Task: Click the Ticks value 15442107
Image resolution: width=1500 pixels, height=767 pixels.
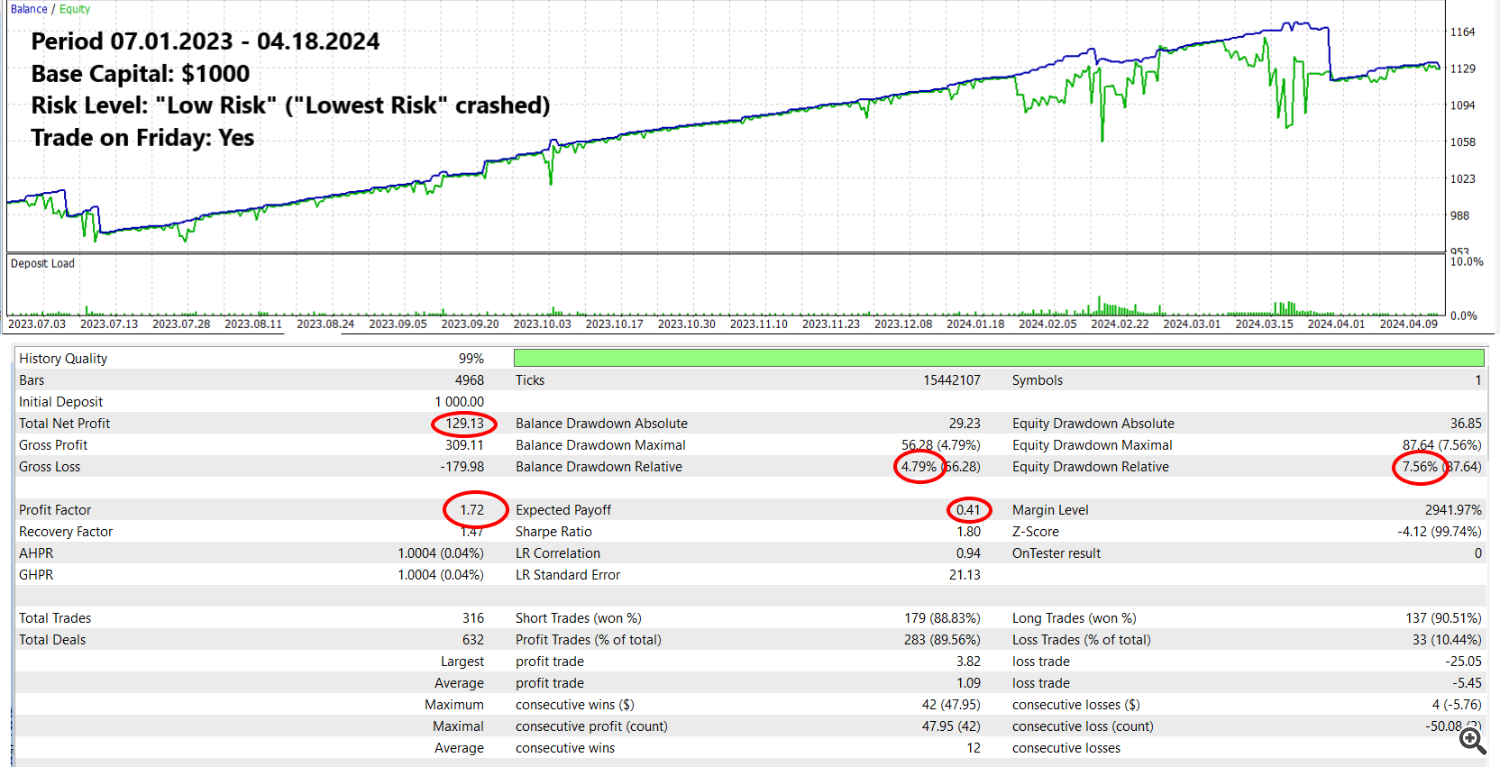Action: (x=953, y=380)
